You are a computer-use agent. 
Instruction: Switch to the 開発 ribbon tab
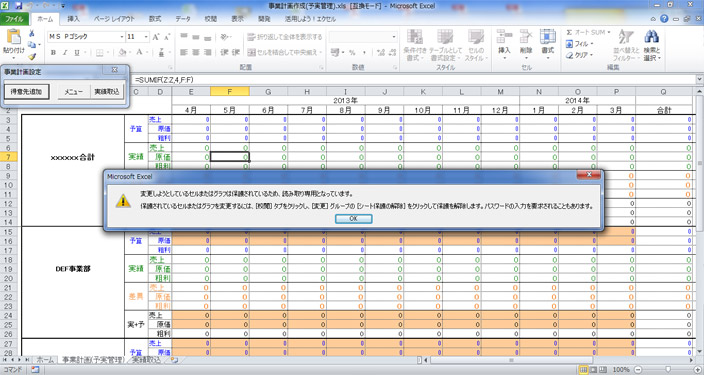point(264,19)
